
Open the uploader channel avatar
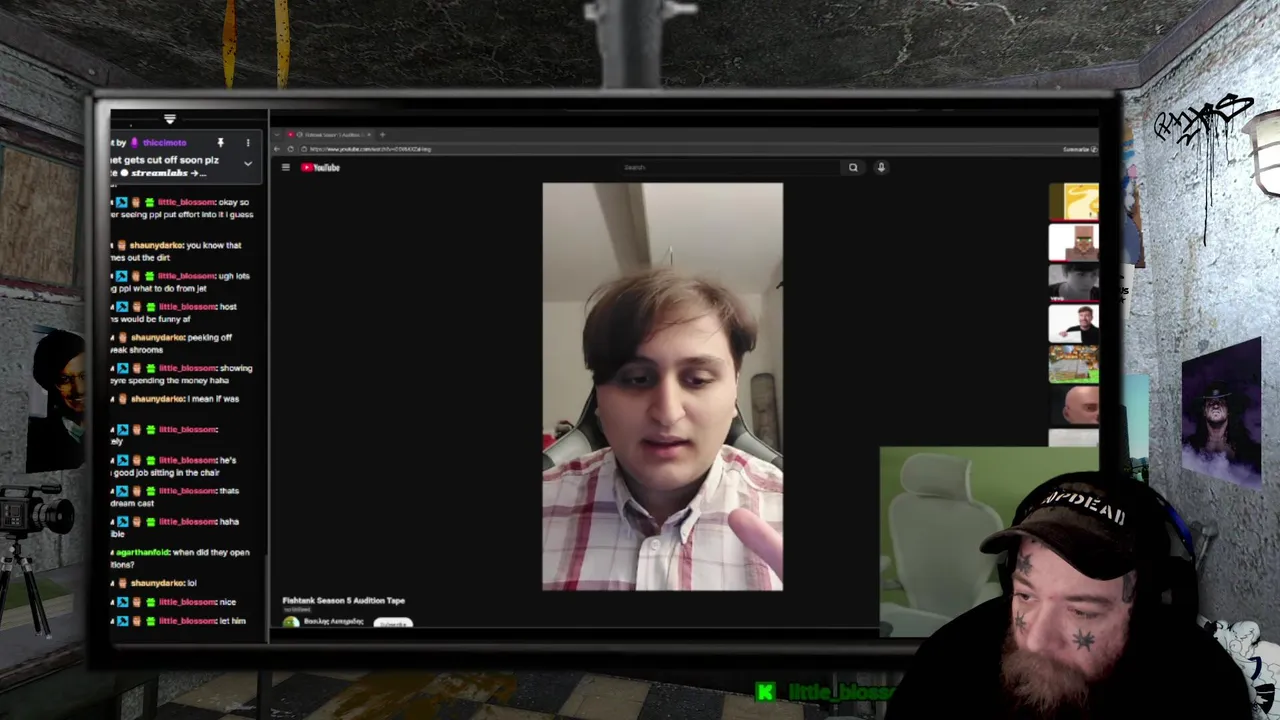[x=290, y=622]
